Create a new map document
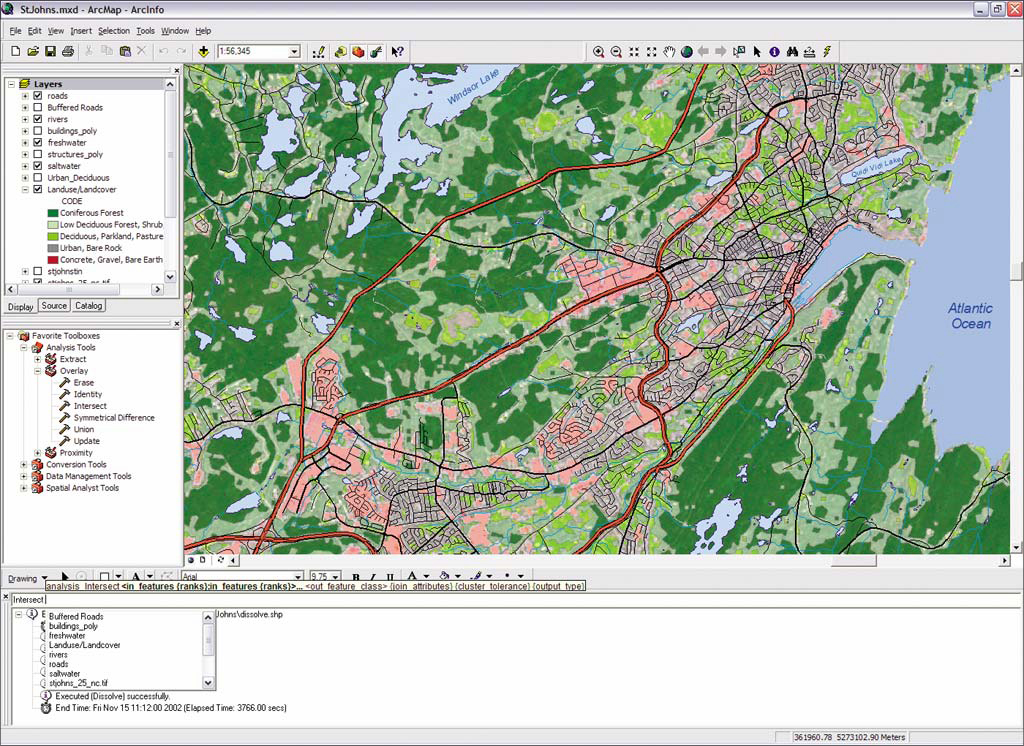Viewport: 1024px width, 746px height. click(16, 52)
